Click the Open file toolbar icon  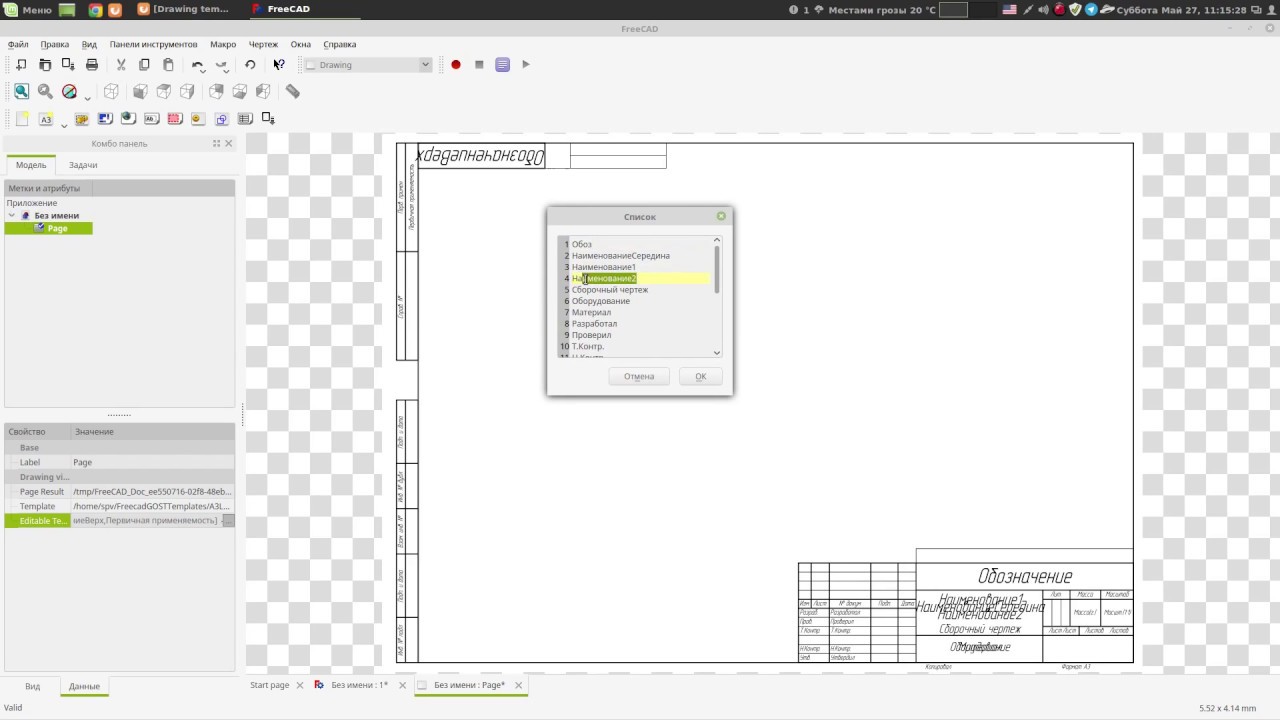(45, 64)
